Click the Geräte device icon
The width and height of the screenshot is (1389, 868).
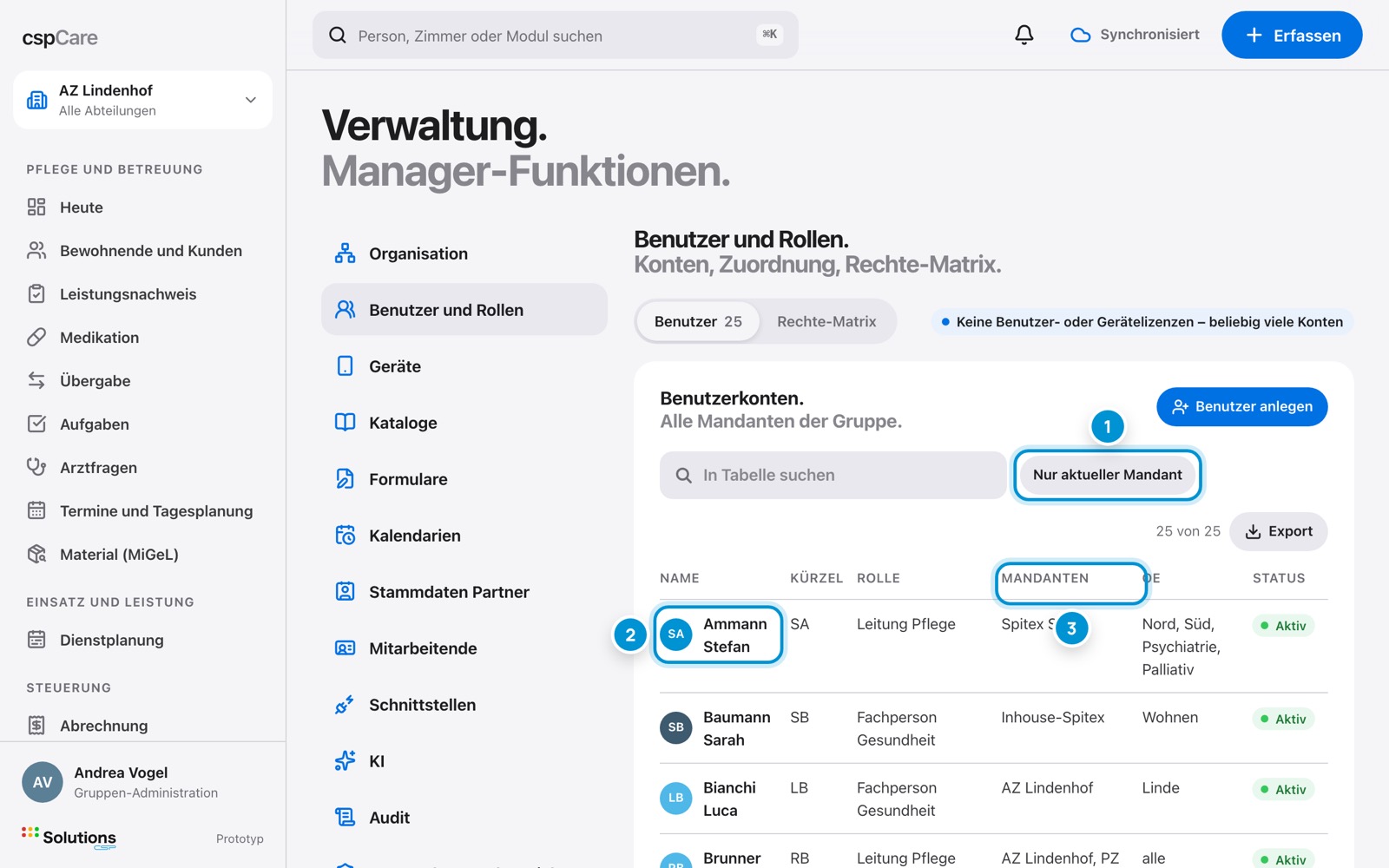click(x=345, y=366)
